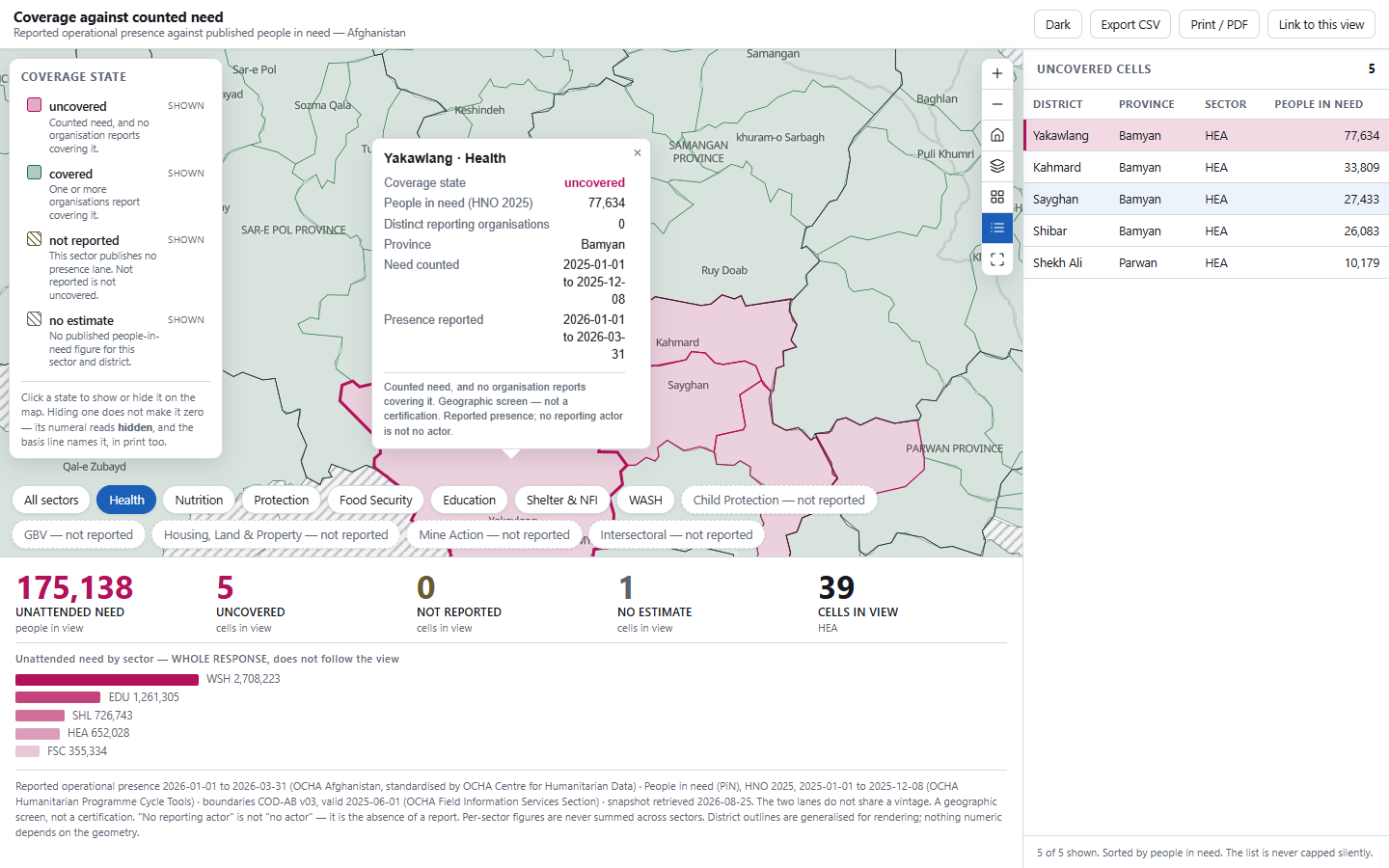Click the WSH 2,708,223 bar

(x=107, y=679)
